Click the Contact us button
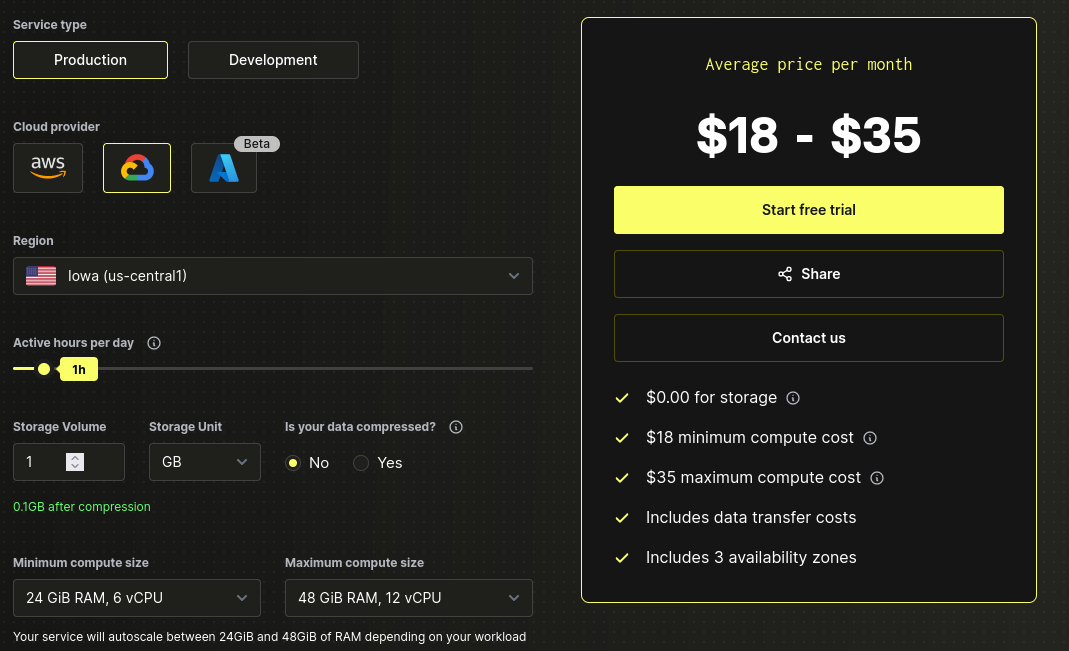Screen dimensions: 1069x651 click(x=808, y=337)
